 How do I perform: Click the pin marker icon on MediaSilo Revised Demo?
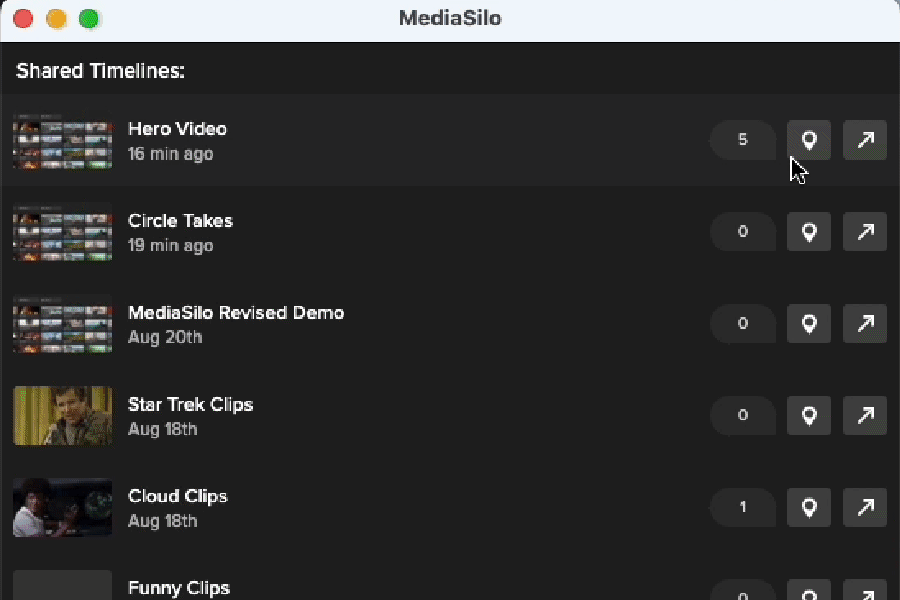click(x=808, y=323)
